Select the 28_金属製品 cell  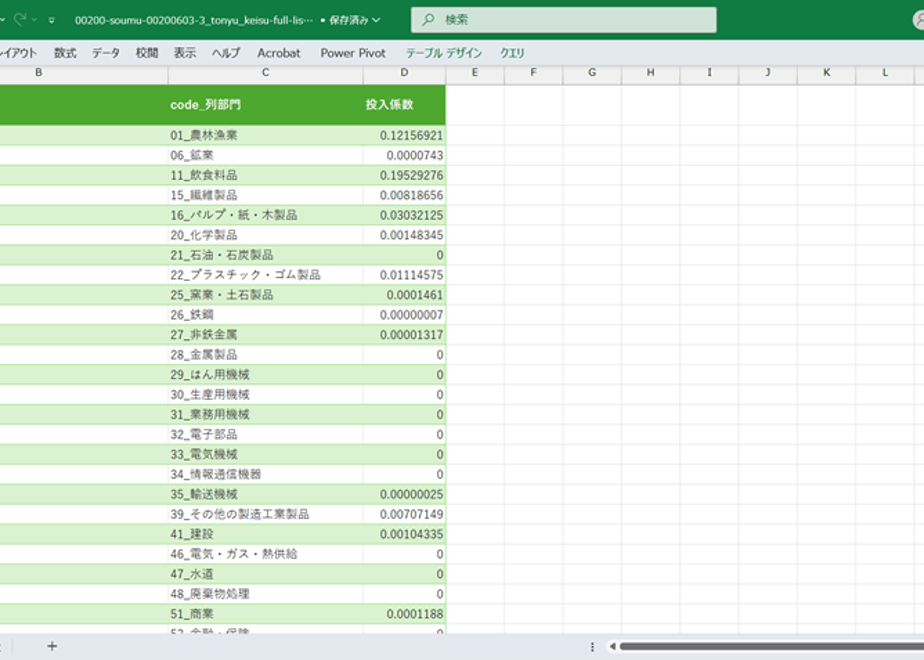265,355
